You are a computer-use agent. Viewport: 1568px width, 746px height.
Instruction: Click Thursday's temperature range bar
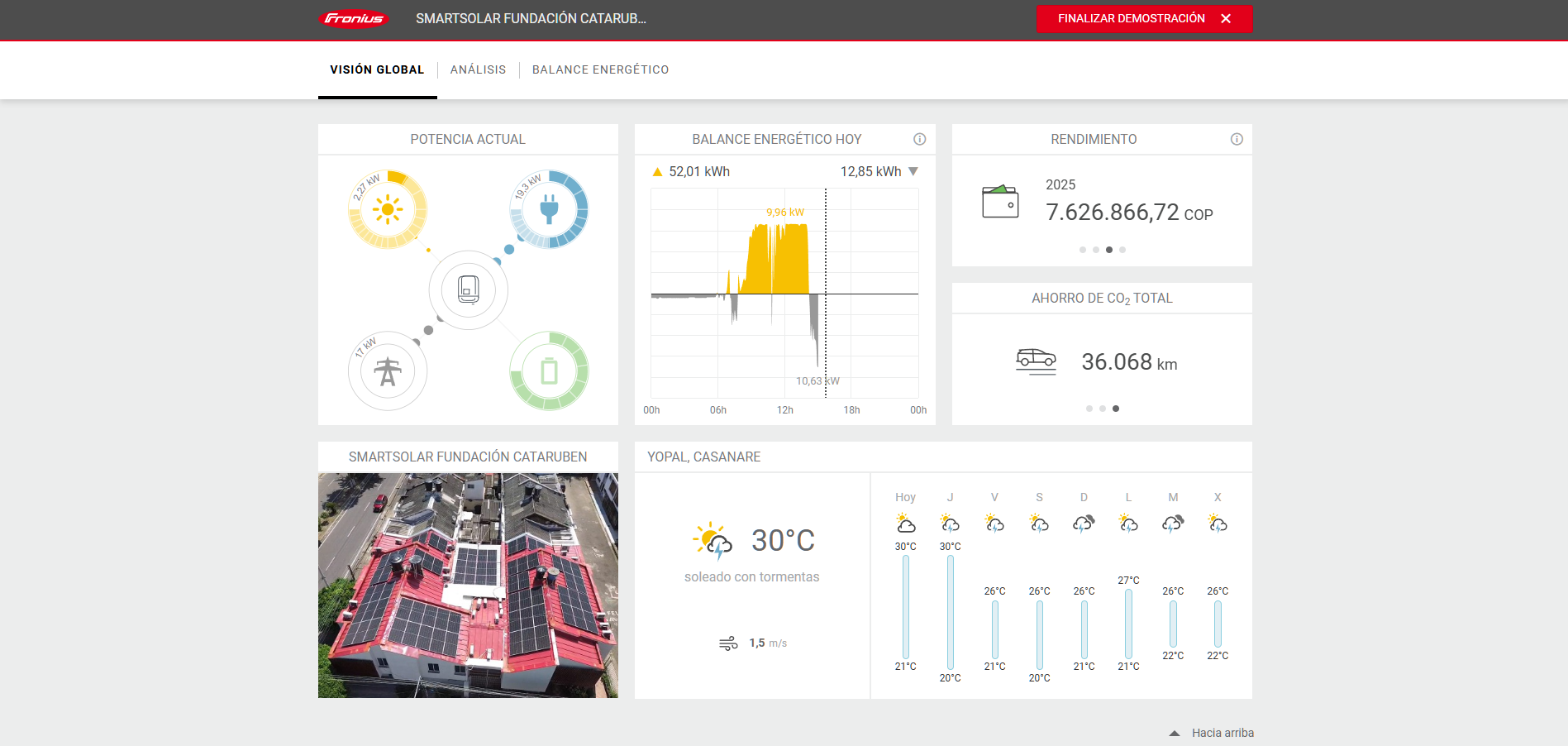coord(951,612)
